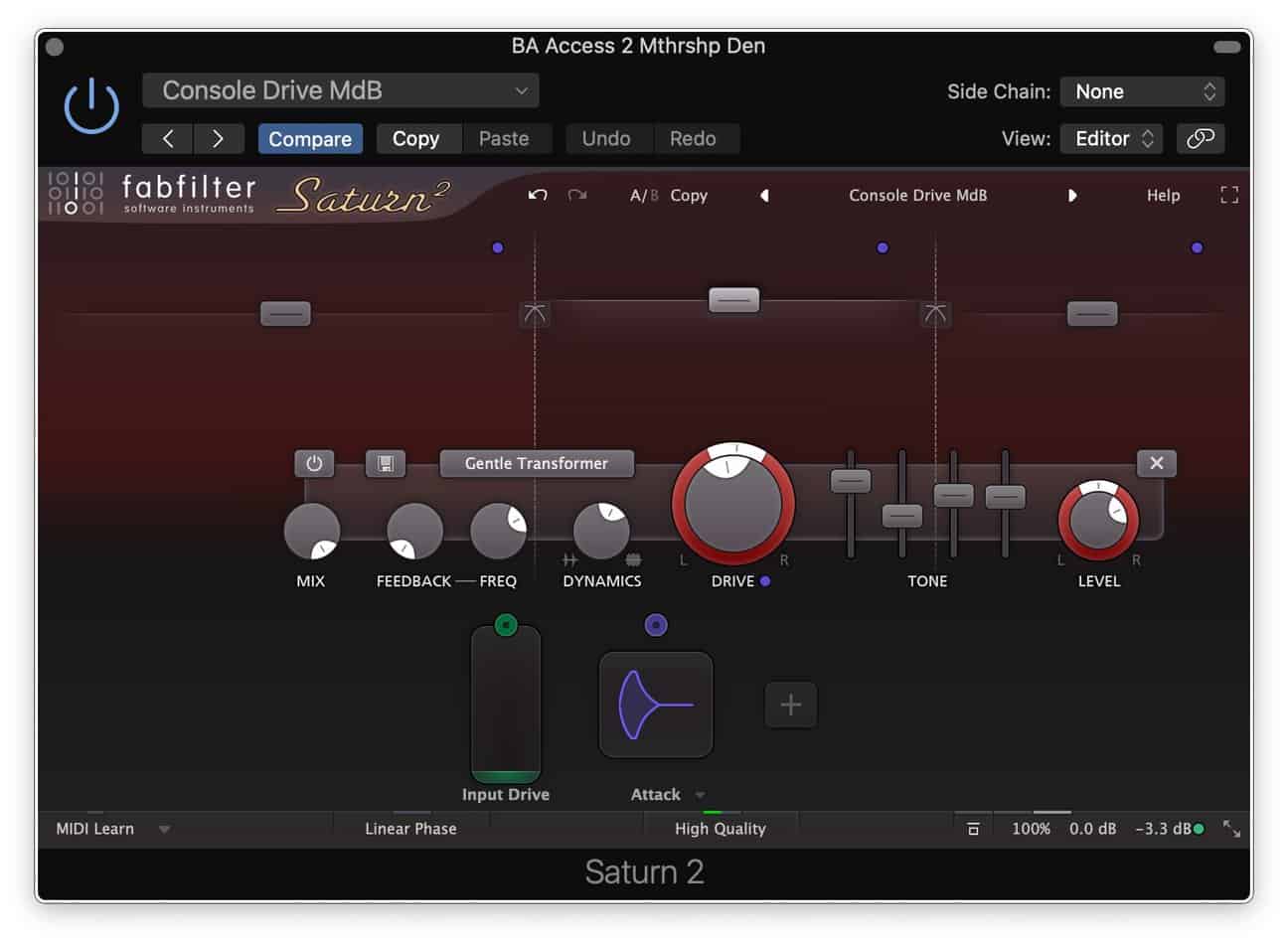The height and width of the screenshot is (944, 1288).
Task: Open the Help menu
Action: tap(1163, 196)
